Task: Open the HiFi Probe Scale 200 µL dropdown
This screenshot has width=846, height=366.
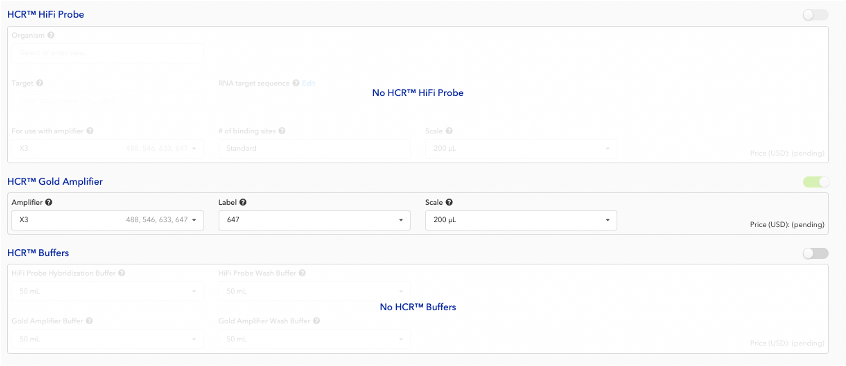Action: point(521,148)
